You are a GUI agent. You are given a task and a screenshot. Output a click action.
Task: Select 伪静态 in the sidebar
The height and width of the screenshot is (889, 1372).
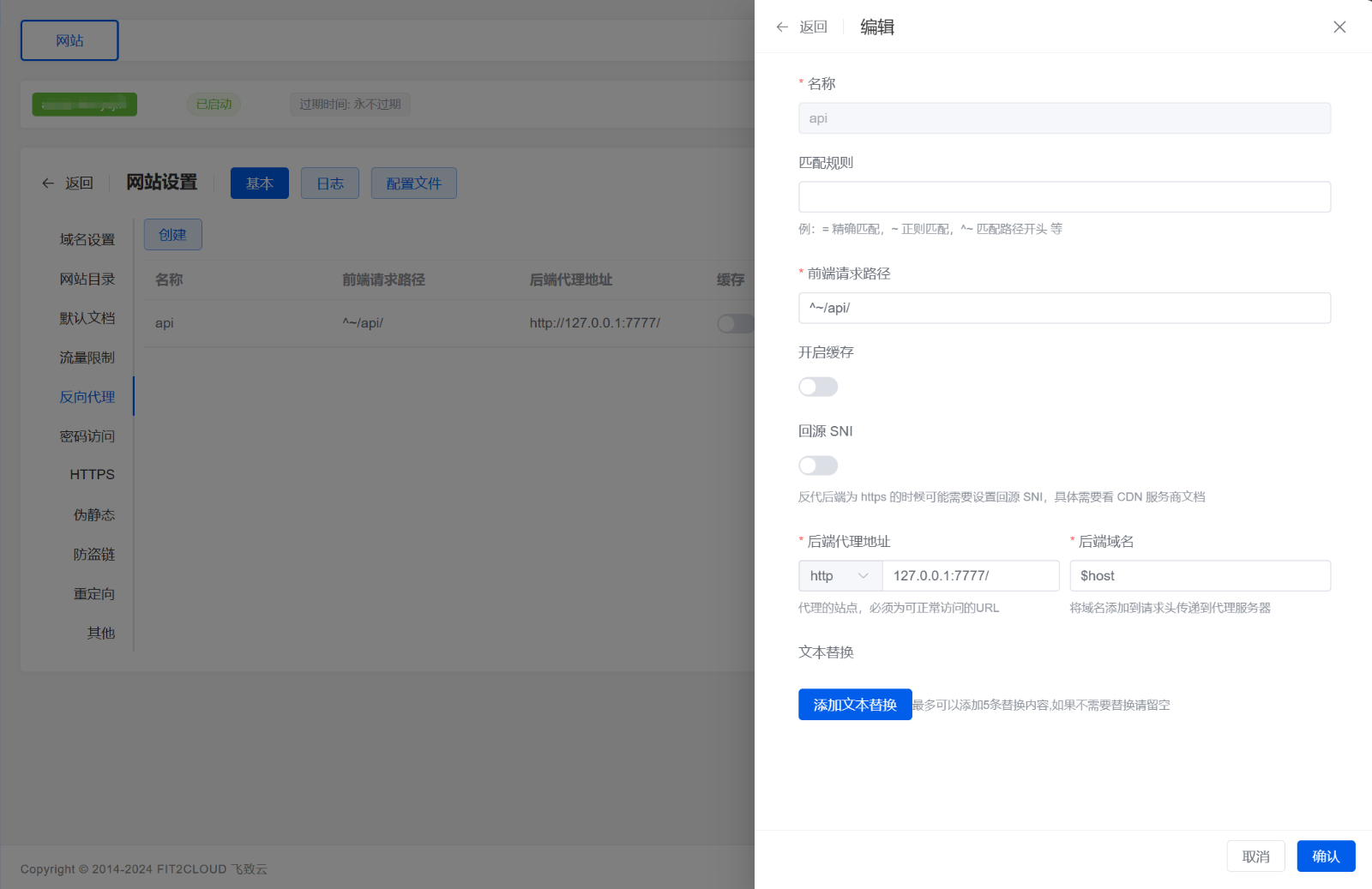click(x=95, y=514)
